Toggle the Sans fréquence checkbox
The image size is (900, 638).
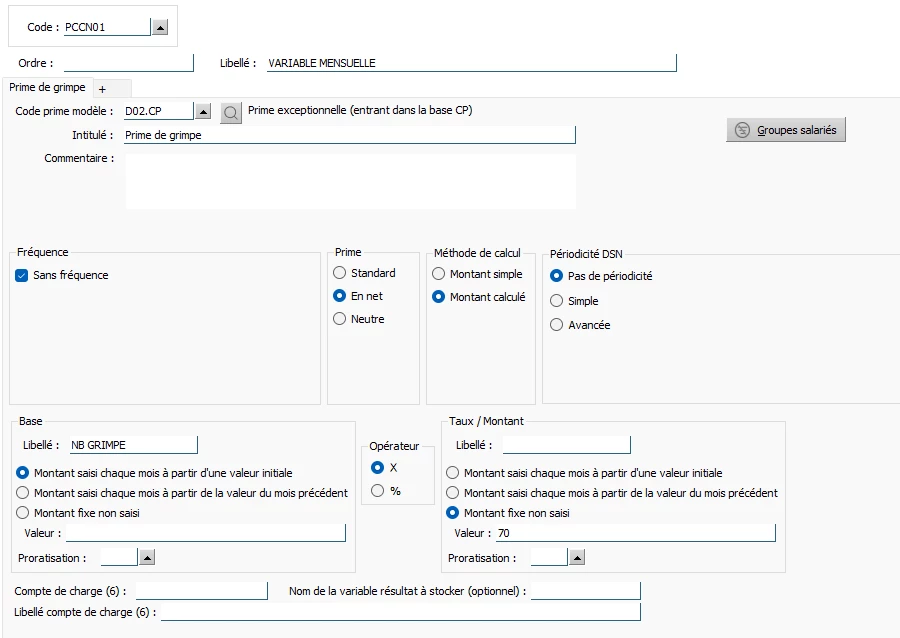(22, 275)
